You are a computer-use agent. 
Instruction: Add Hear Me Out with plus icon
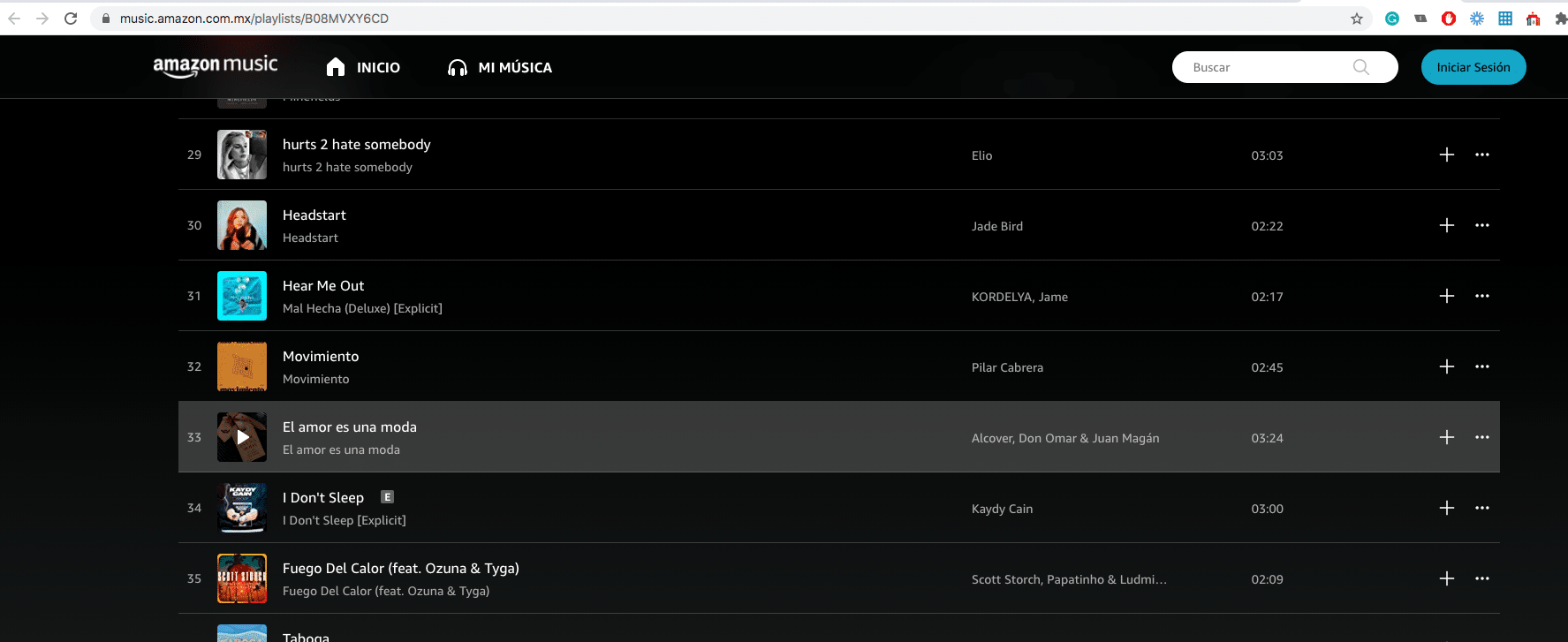pos(1446,296)
